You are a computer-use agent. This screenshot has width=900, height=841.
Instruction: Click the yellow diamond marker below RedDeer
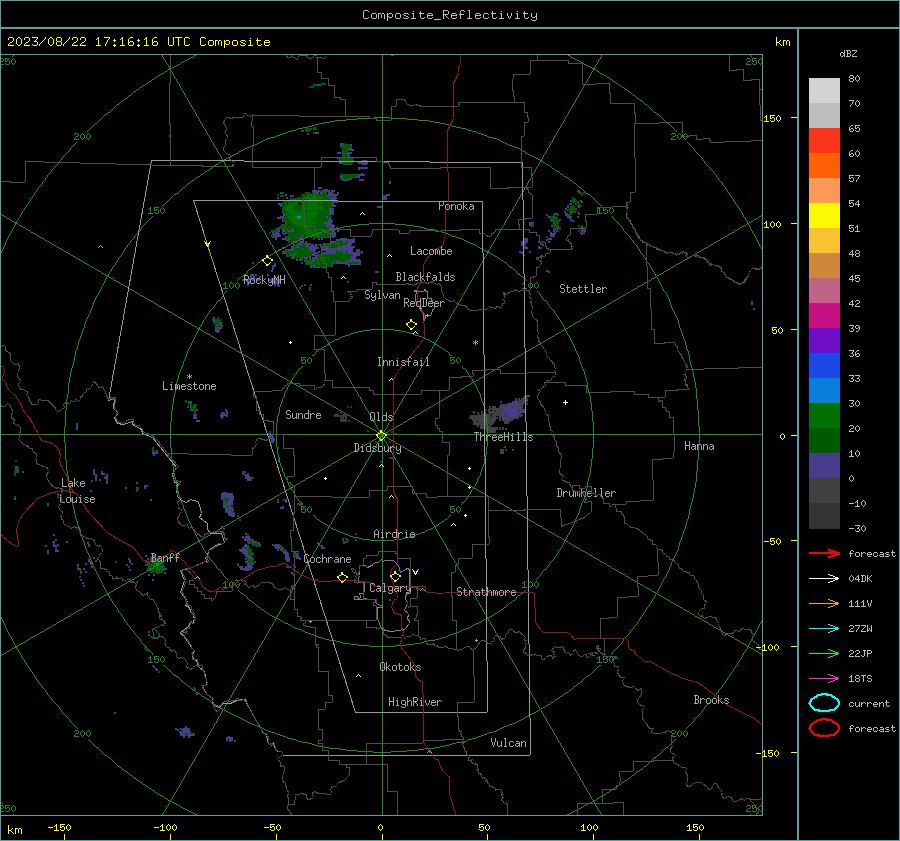411,325
